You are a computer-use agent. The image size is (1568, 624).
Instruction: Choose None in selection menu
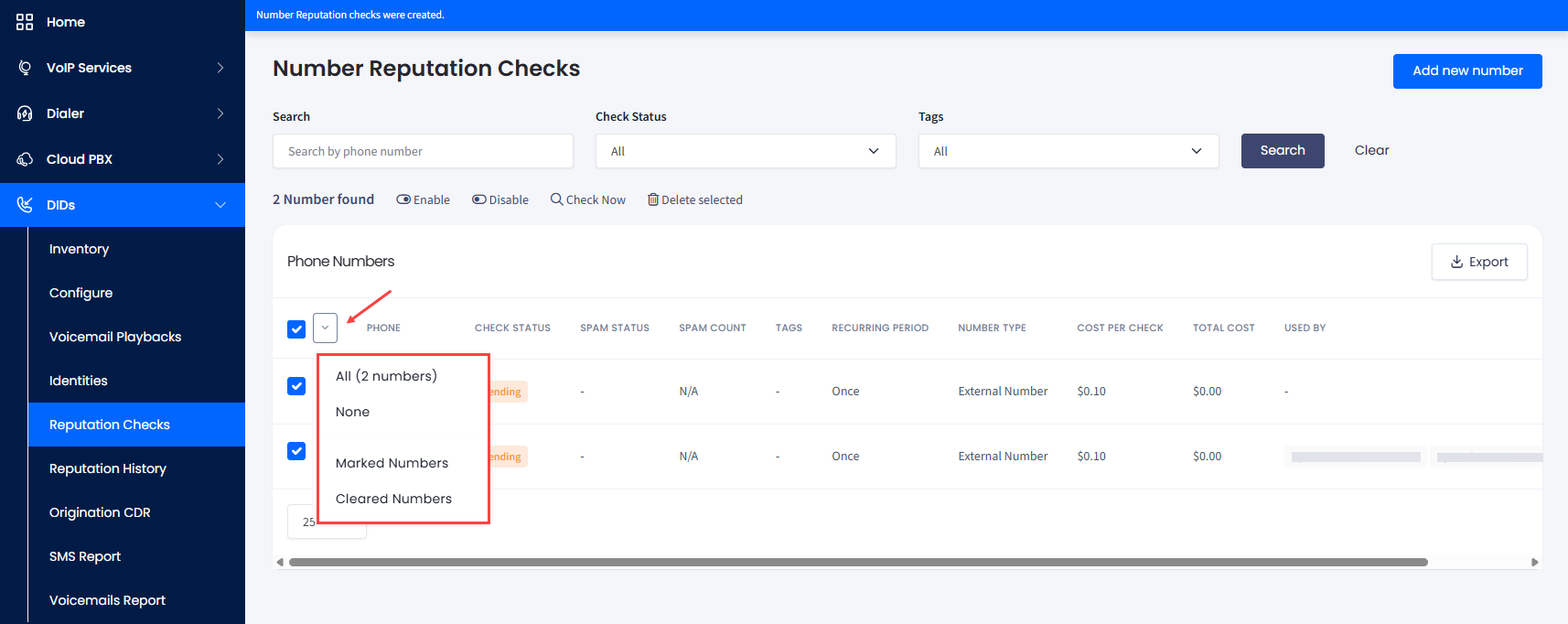(x=352, y=412)
